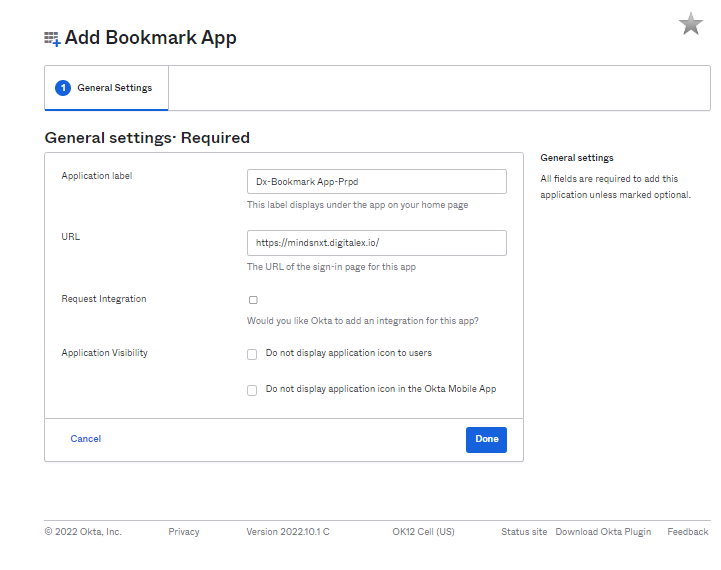
Task: Click the General settings help heading on right
Action: (577, 158)
